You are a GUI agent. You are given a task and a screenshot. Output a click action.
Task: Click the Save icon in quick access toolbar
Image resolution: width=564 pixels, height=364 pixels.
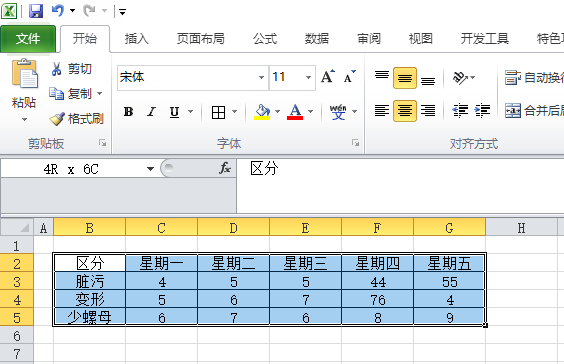36,11
